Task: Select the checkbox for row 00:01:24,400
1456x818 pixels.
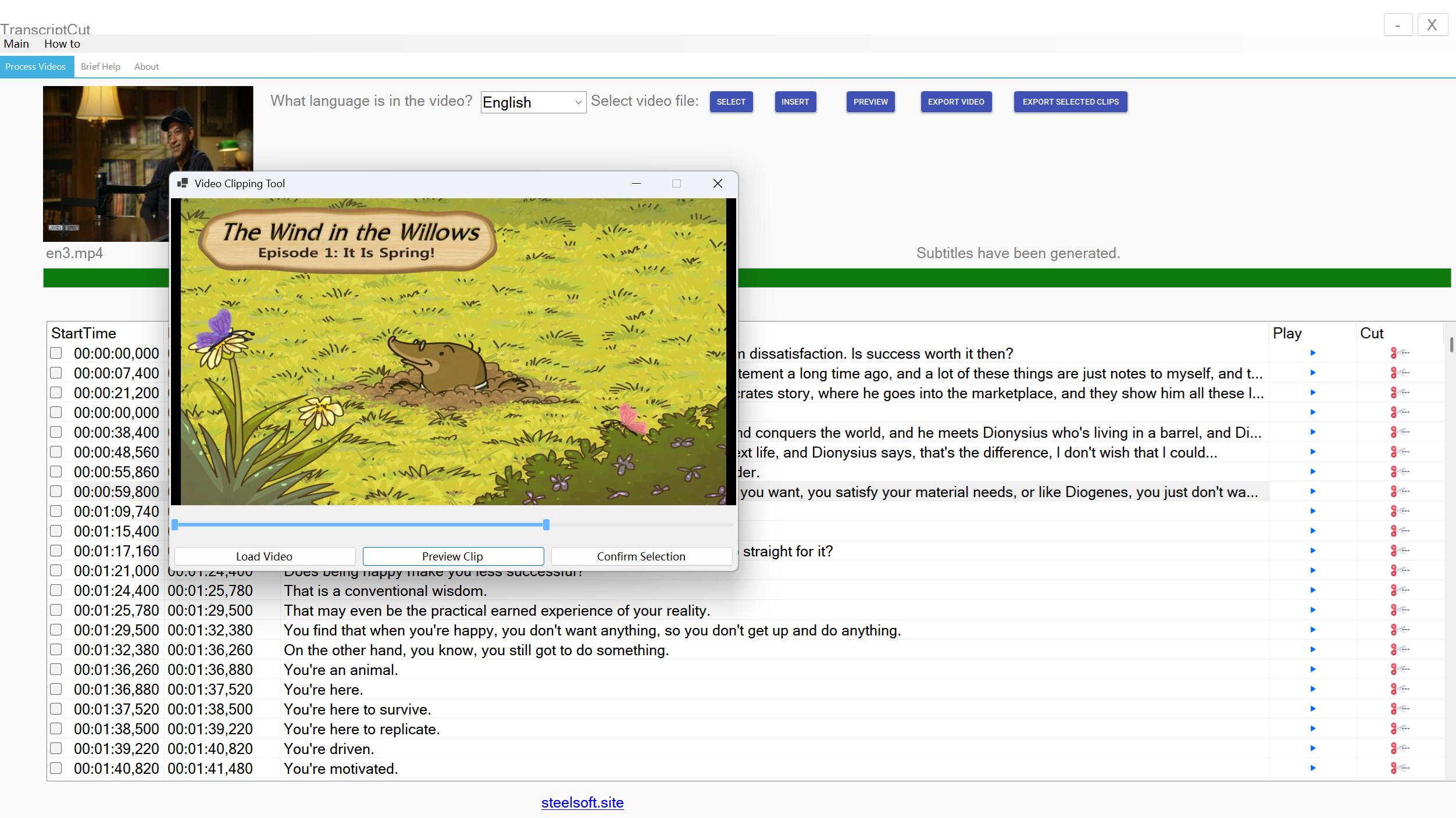Action: pos(56,590)
